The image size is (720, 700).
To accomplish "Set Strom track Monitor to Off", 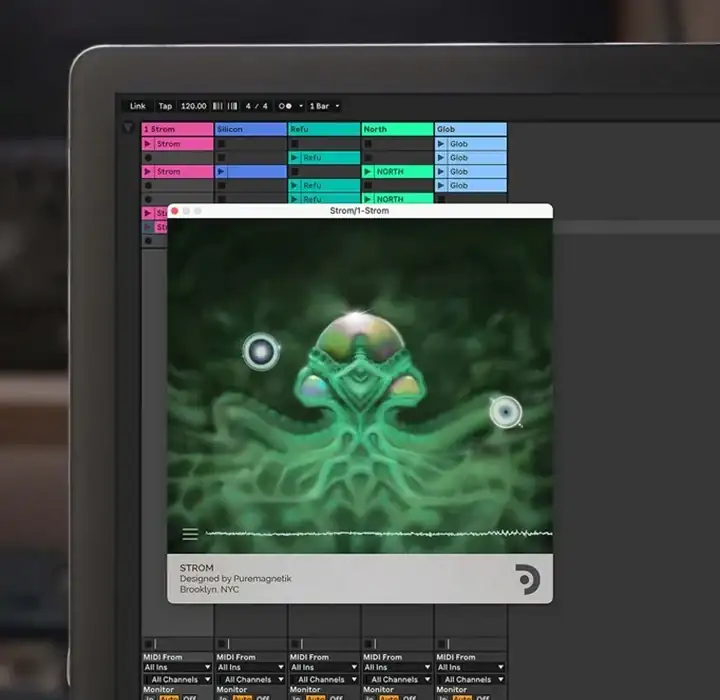I will point(190,698).
